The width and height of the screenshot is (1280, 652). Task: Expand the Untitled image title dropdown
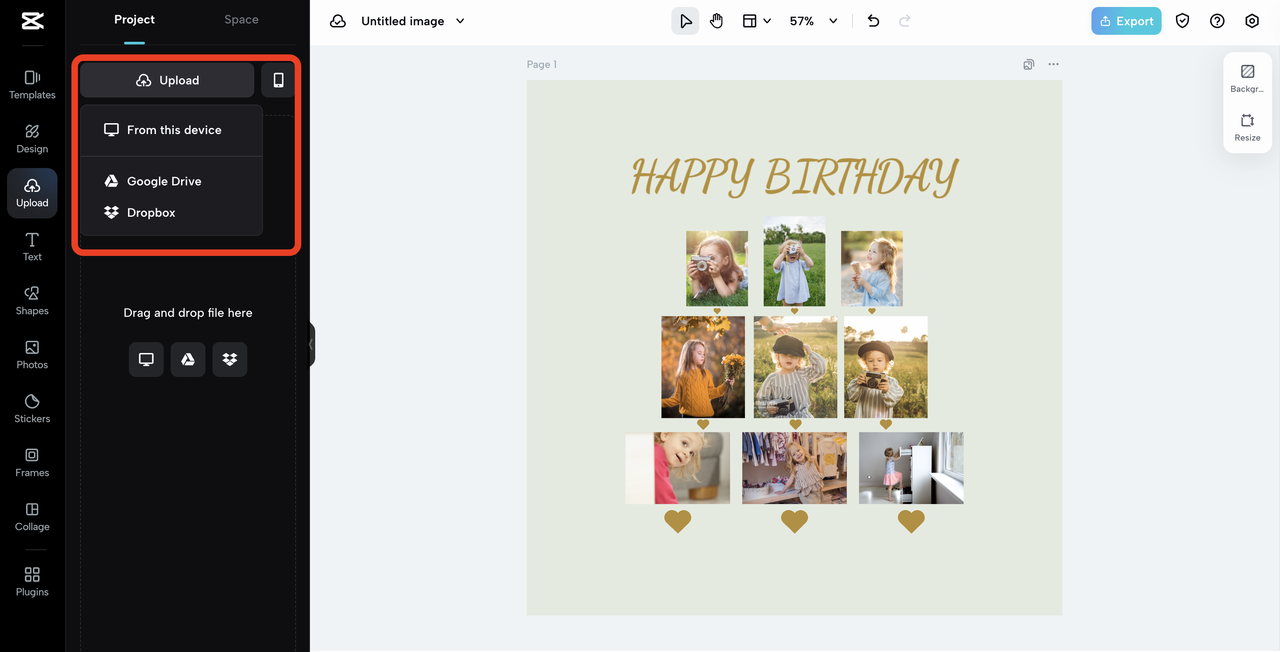(x=460, y=21)
